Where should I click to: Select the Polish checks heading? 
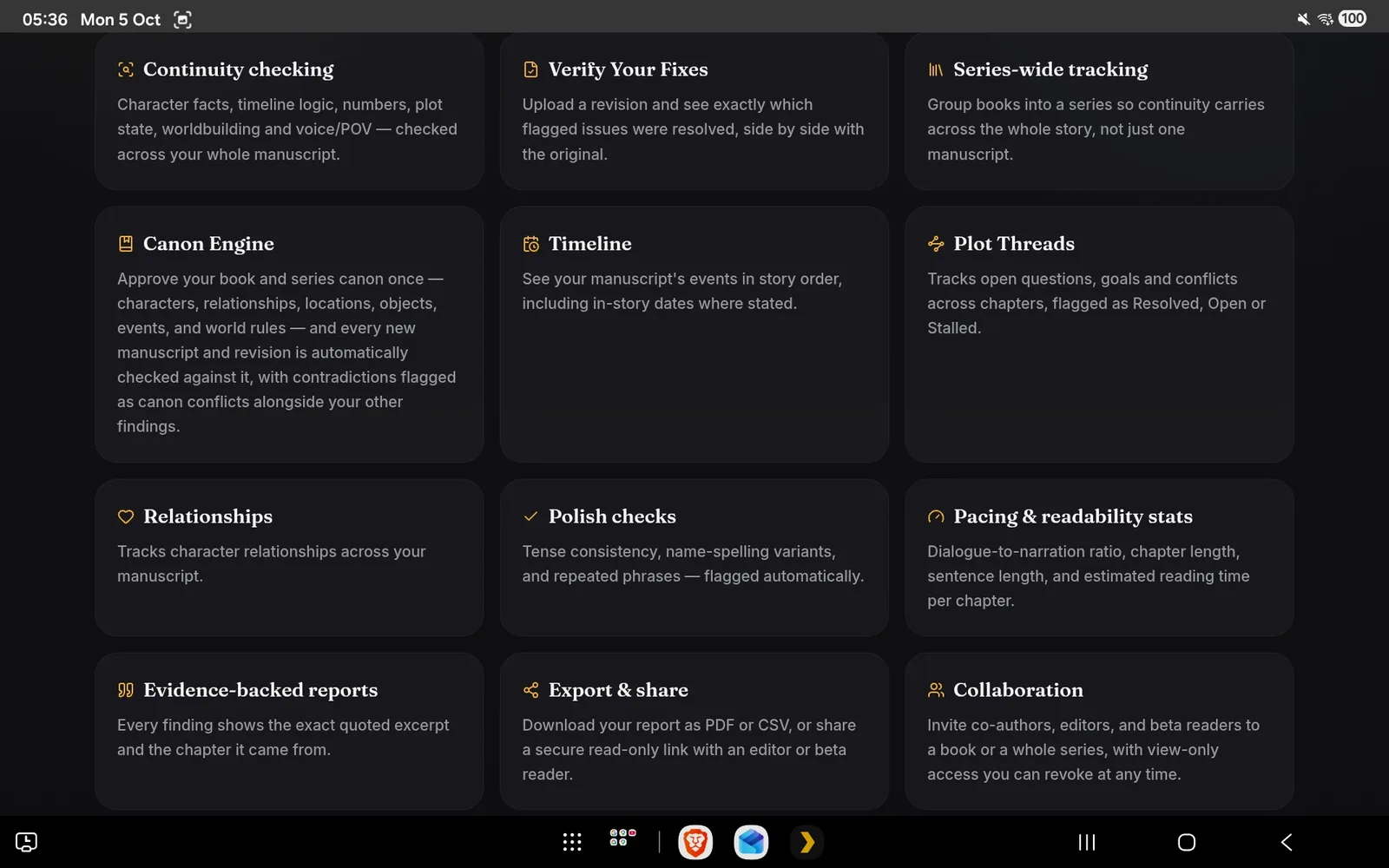click(x=612, y=516)
